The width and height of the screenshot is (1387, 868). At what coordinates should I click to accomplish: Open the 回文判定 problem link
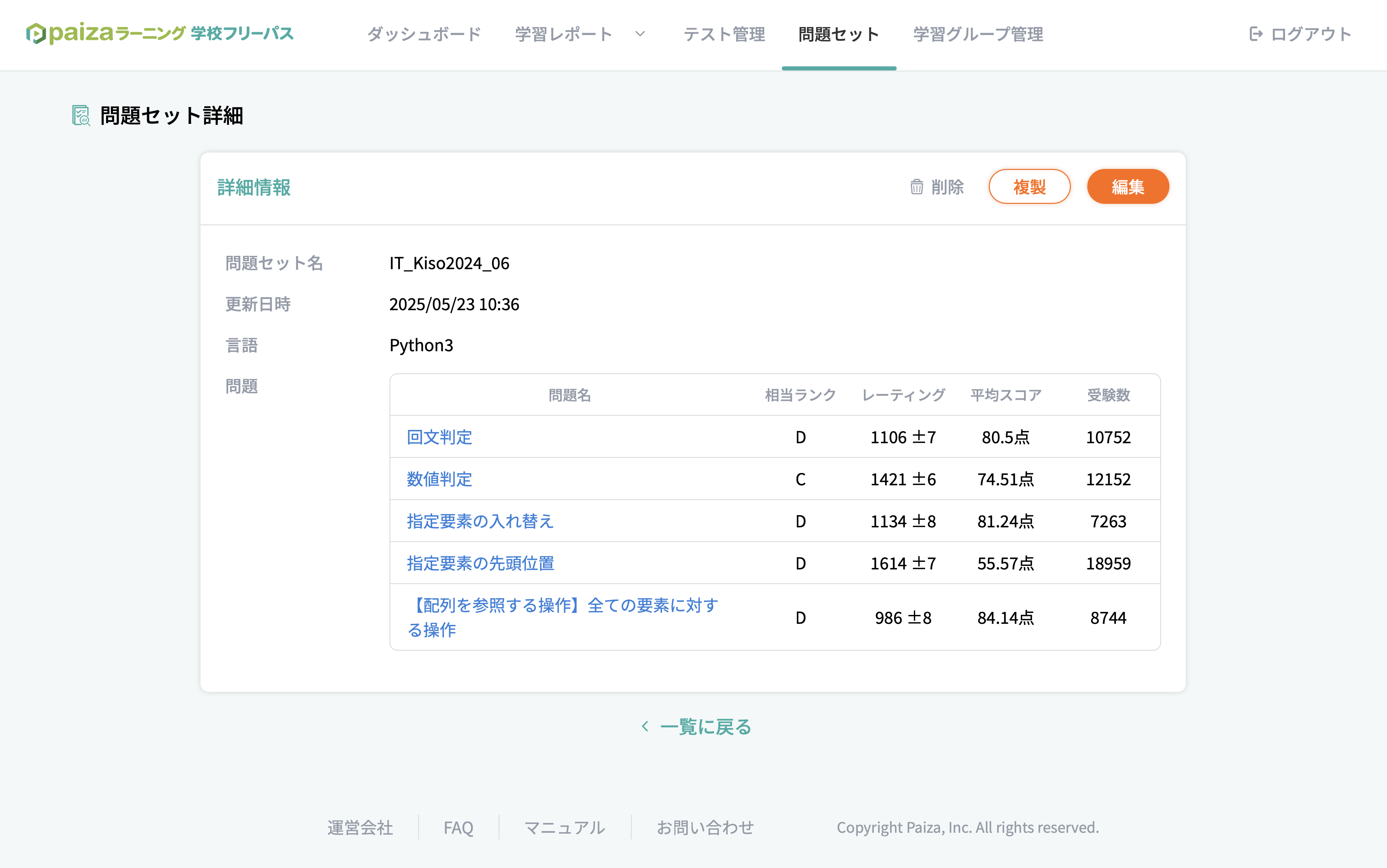click(439, 437)
